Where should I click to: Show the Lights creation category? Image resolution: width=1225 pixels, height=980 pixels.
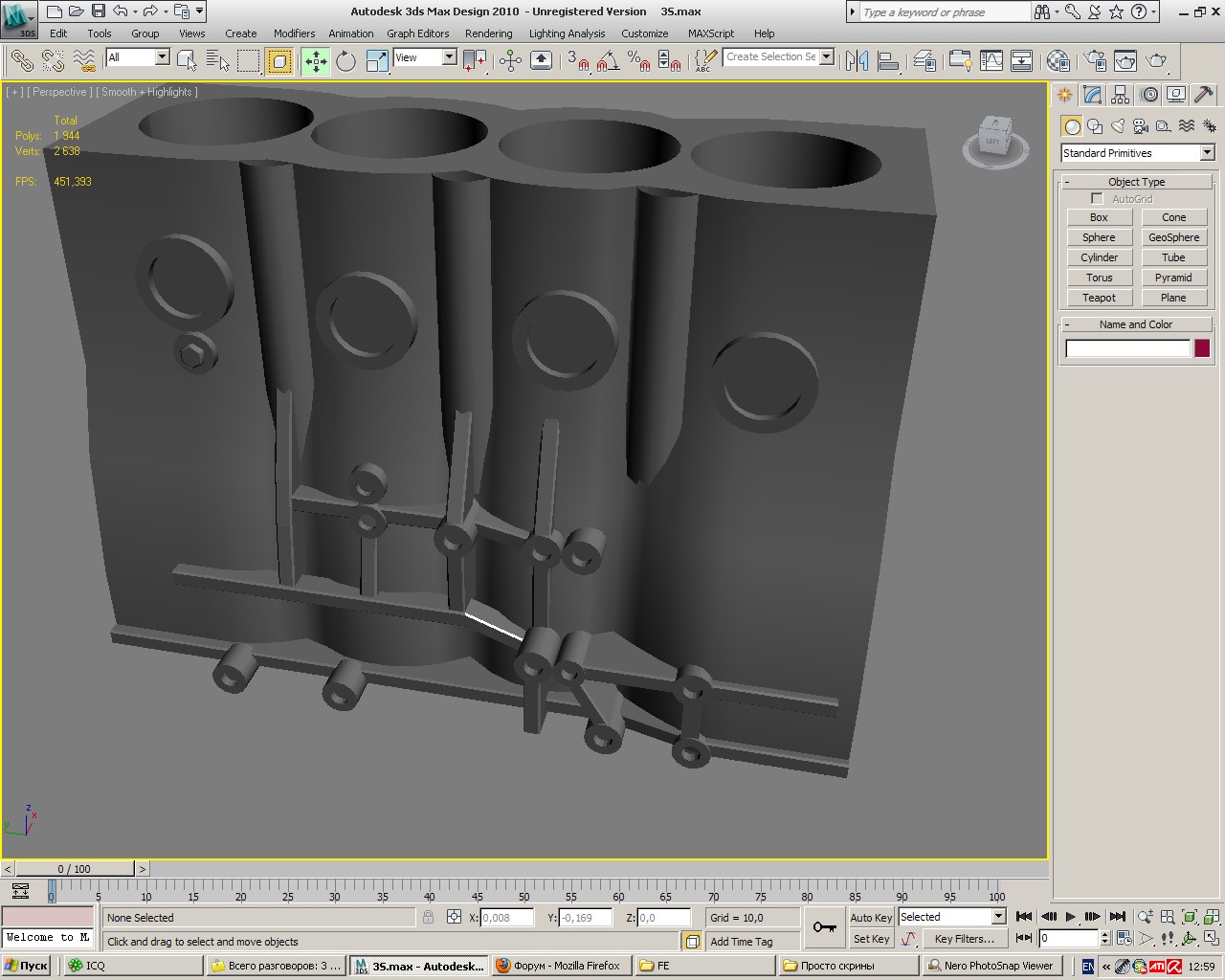pos(1118,126)
